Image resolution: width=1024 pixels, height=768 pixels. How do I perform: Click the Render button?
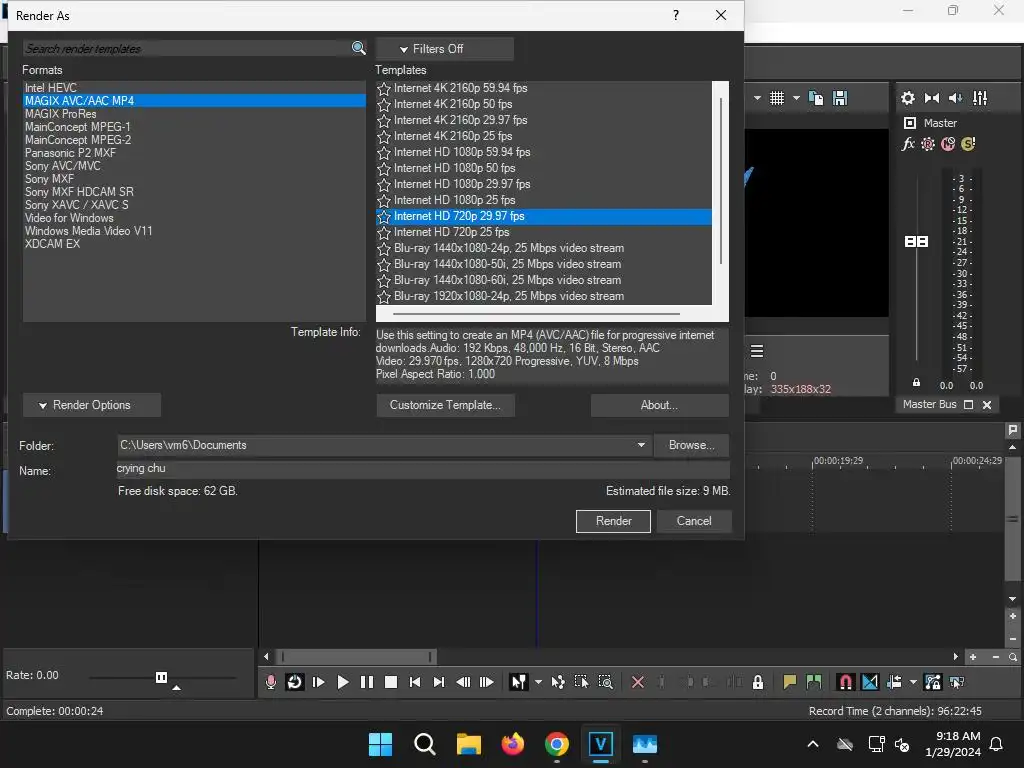[x=613, y=521]
